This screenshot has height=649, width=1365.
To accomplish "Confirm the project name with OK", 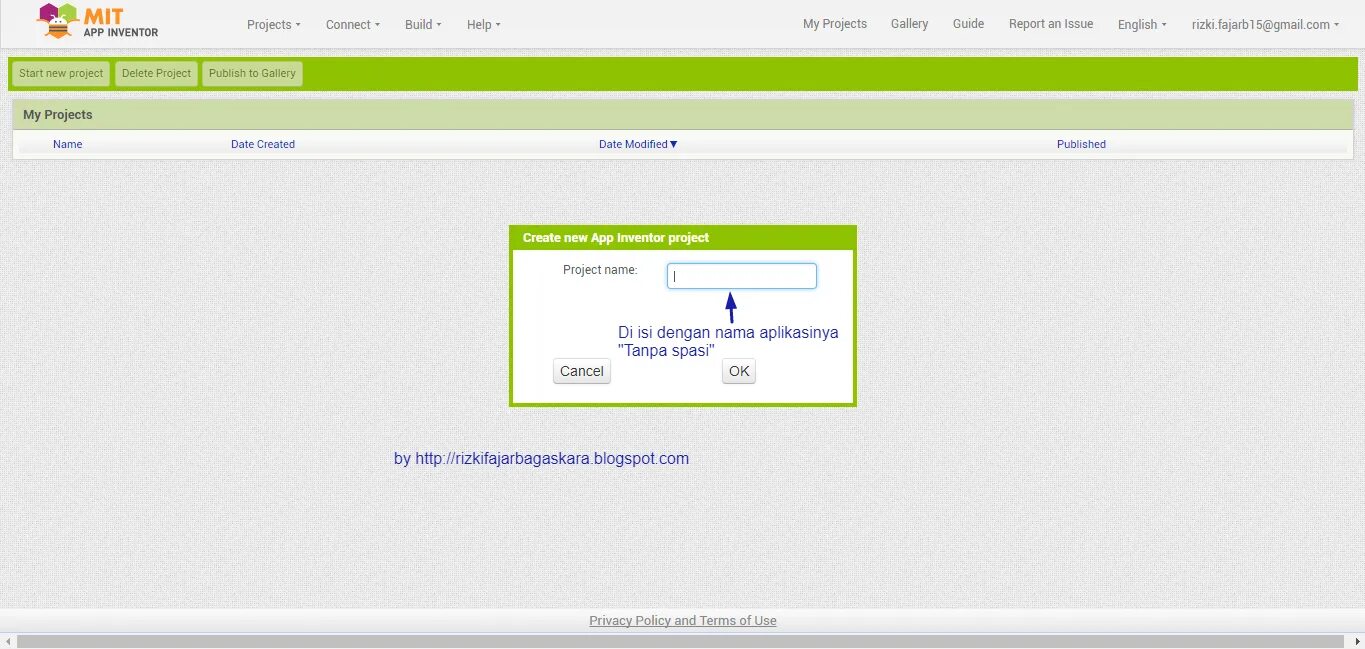I will tap(739, 371).
